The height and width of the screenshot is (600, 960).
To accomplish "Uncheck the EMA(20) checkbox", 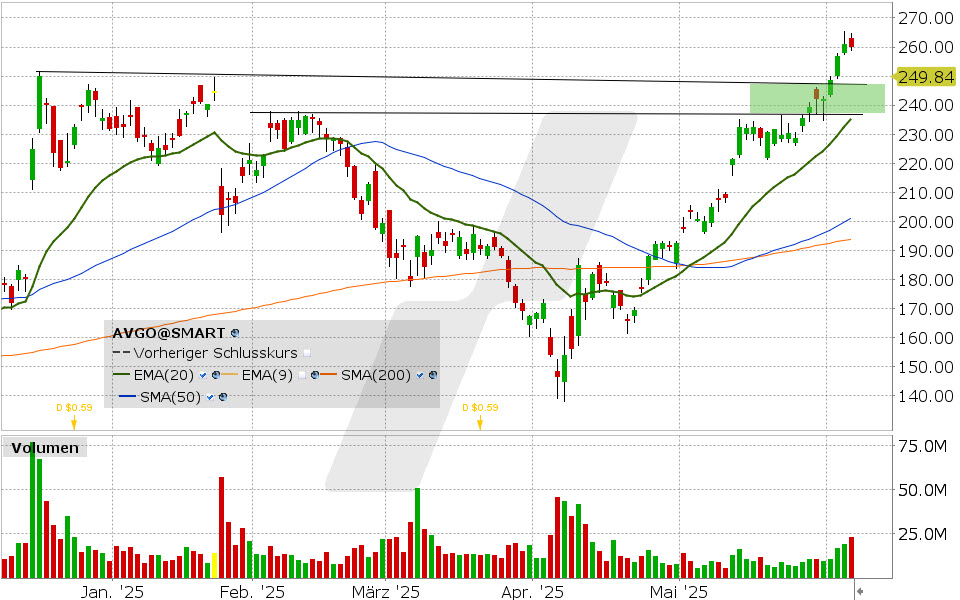I will point(203,375).
